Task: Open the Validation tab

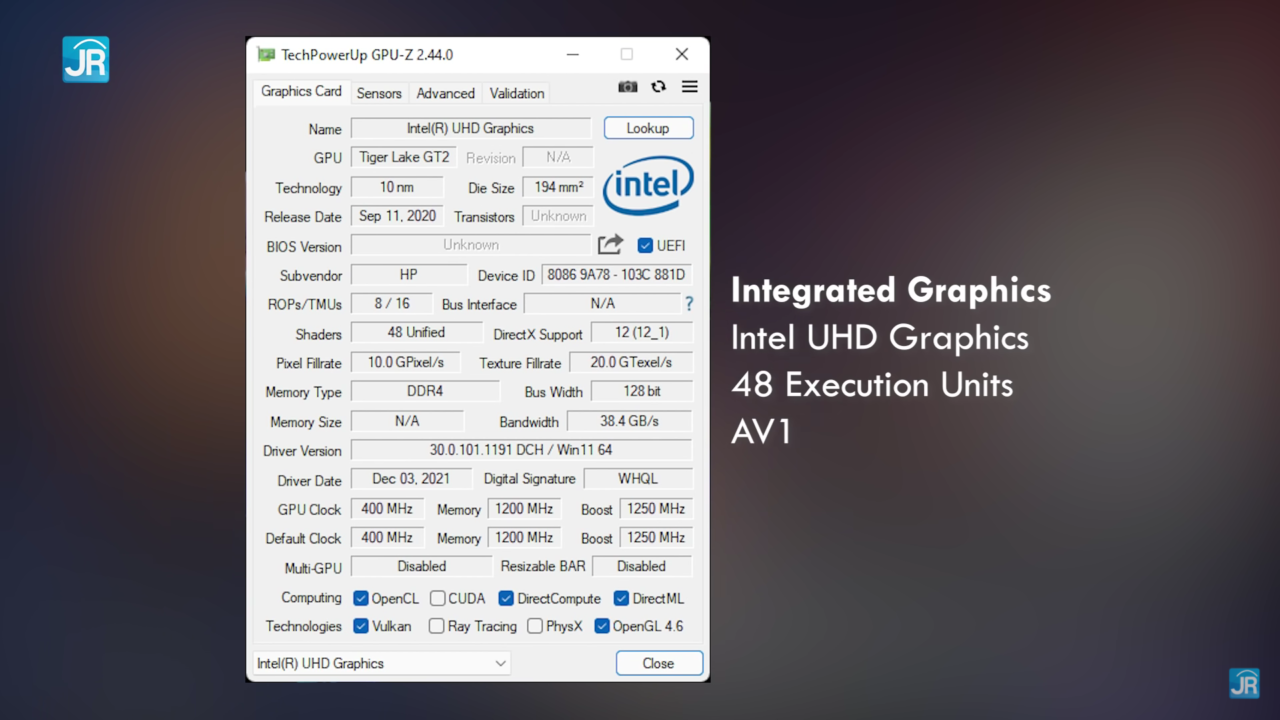Action: click(x=517, y=93)
